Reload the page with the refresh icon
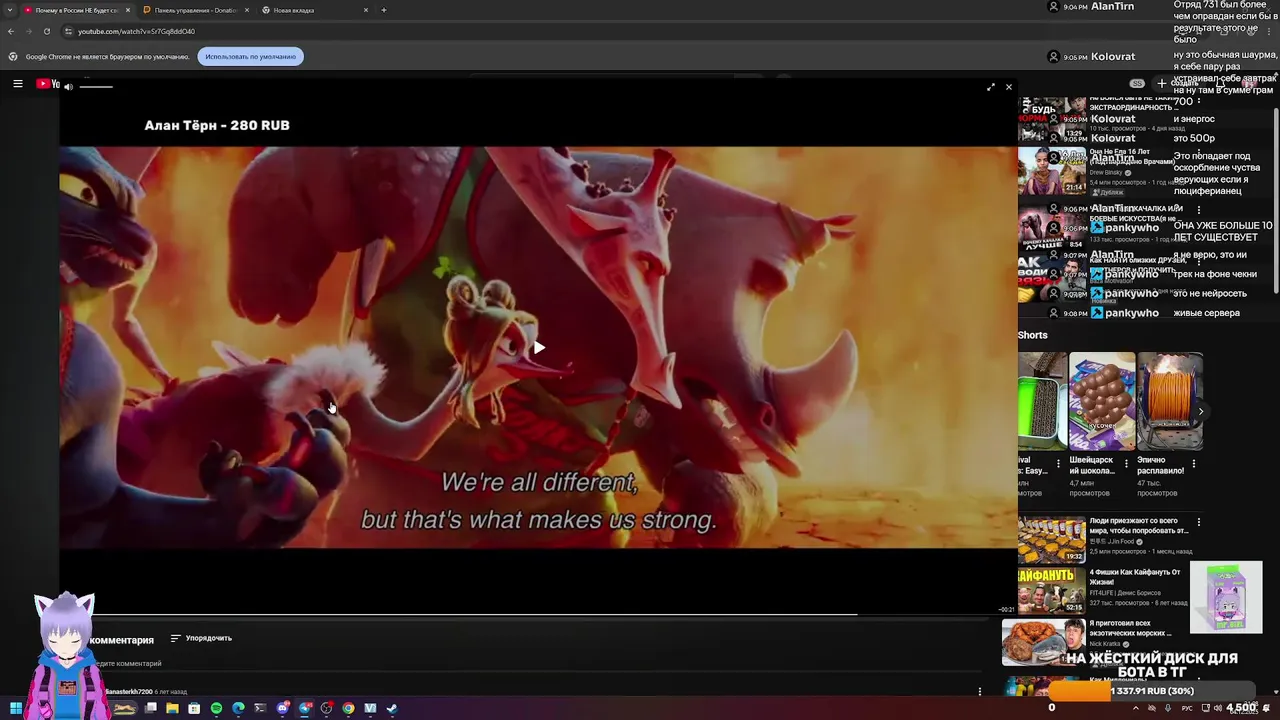The height and width of the screenshot is (720, 1280). point(46,31)
